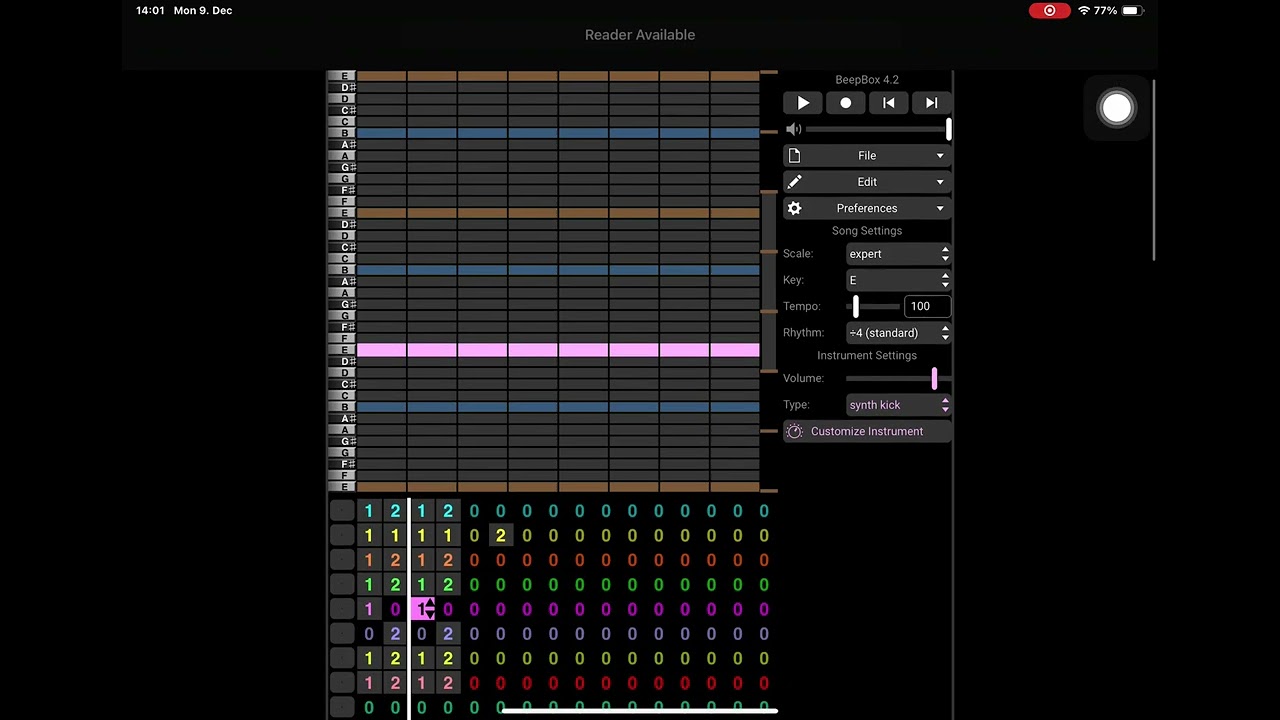
Task: Start playback with the play button
Action: pyautogui.click(x=803, y=103)
